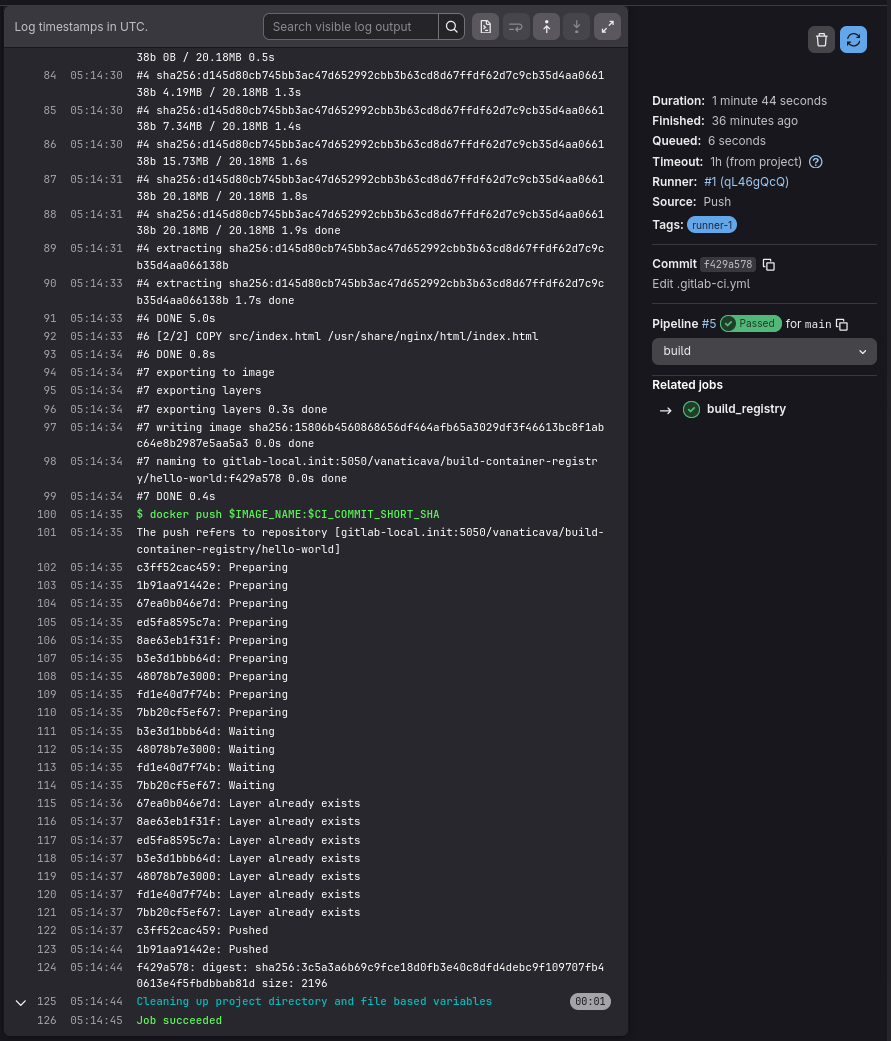Image resolution: width=891 pixels, height=1041 pixels.
Task: Open timeout help question icon
Action: 816,161
